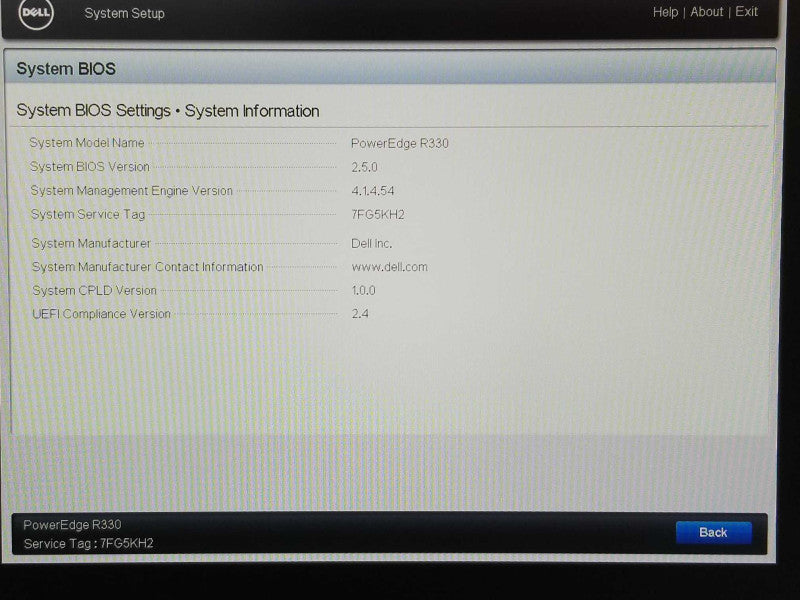Select the Dell Inc. manufacturer value
The width and height of the screenshot is (800, 600).
pos(371,243)
